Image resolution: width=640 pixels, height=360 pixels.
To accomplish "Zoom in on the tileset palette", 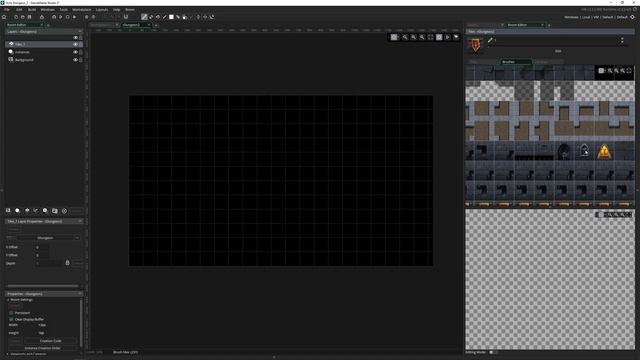I will (x=622, y=71).
